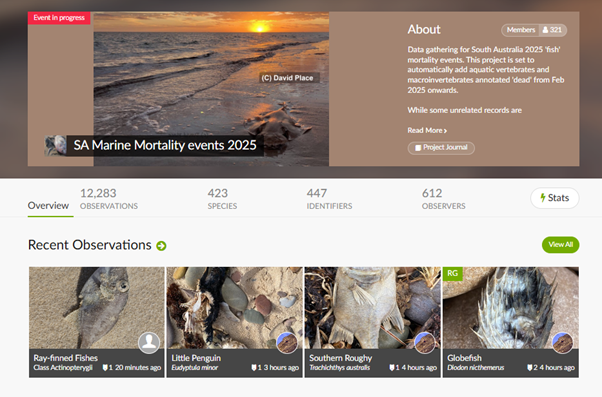The width and height of the screenshot is (602, 397).
Task: Open Southern Roughy species name link
Action: click(341, 358)
